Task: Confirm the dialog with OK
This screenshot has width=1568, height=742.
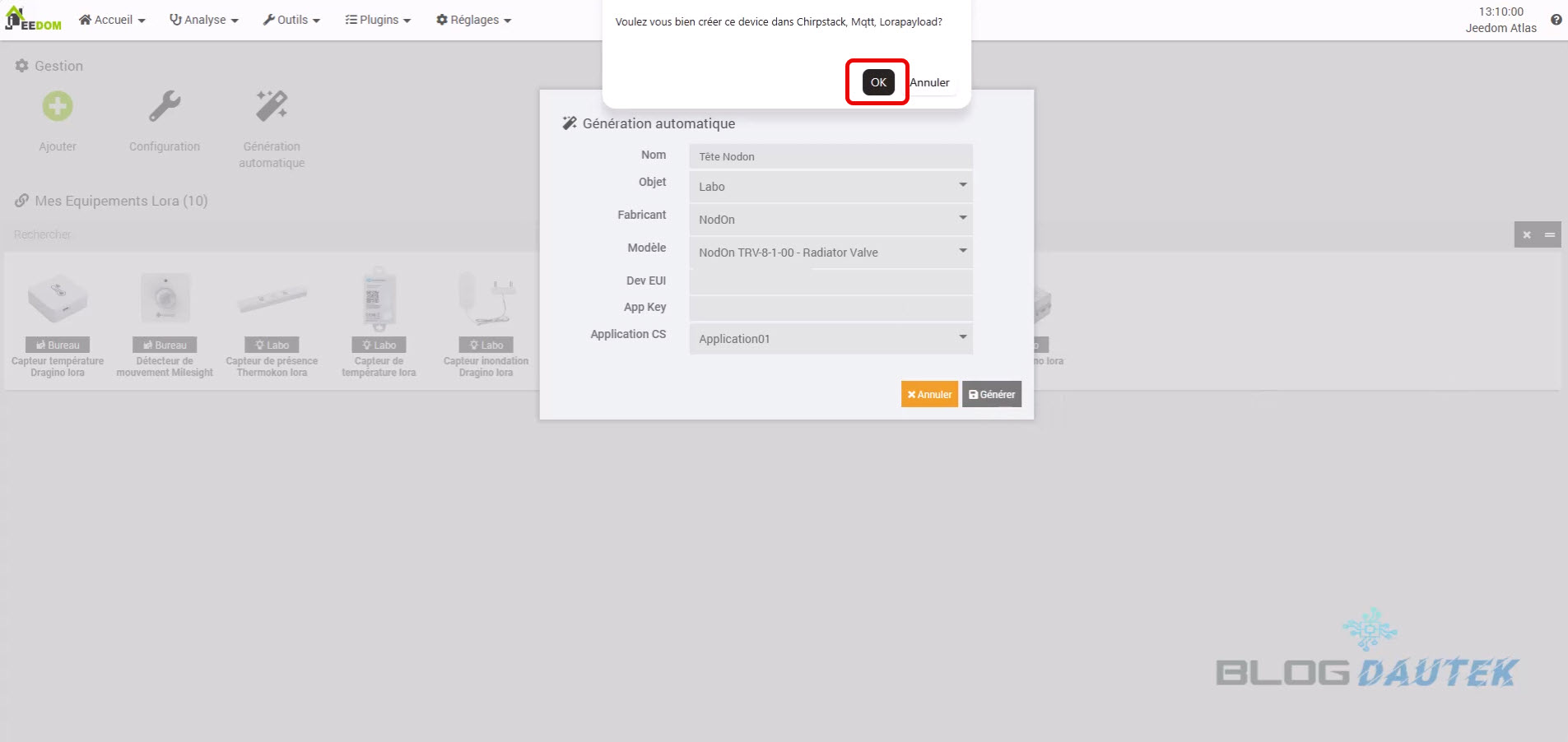Action: pos(878,82)
